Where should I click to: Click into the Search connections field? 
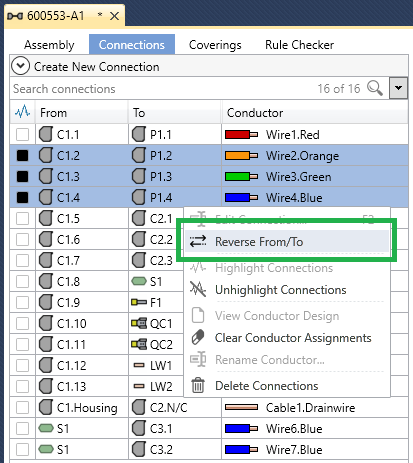click(163, 88)
